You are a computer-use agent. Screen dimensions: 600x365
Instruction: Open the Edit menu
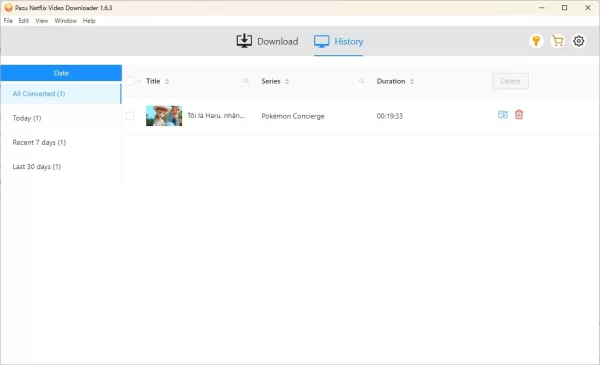24,21
